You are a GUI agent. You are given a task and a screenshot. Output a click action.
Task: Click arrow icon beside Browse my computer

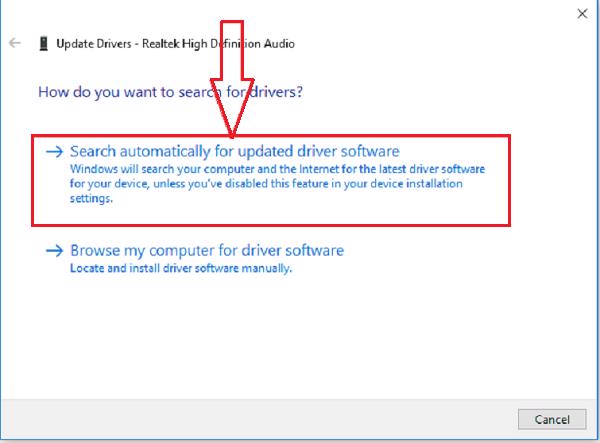point(54,251)
